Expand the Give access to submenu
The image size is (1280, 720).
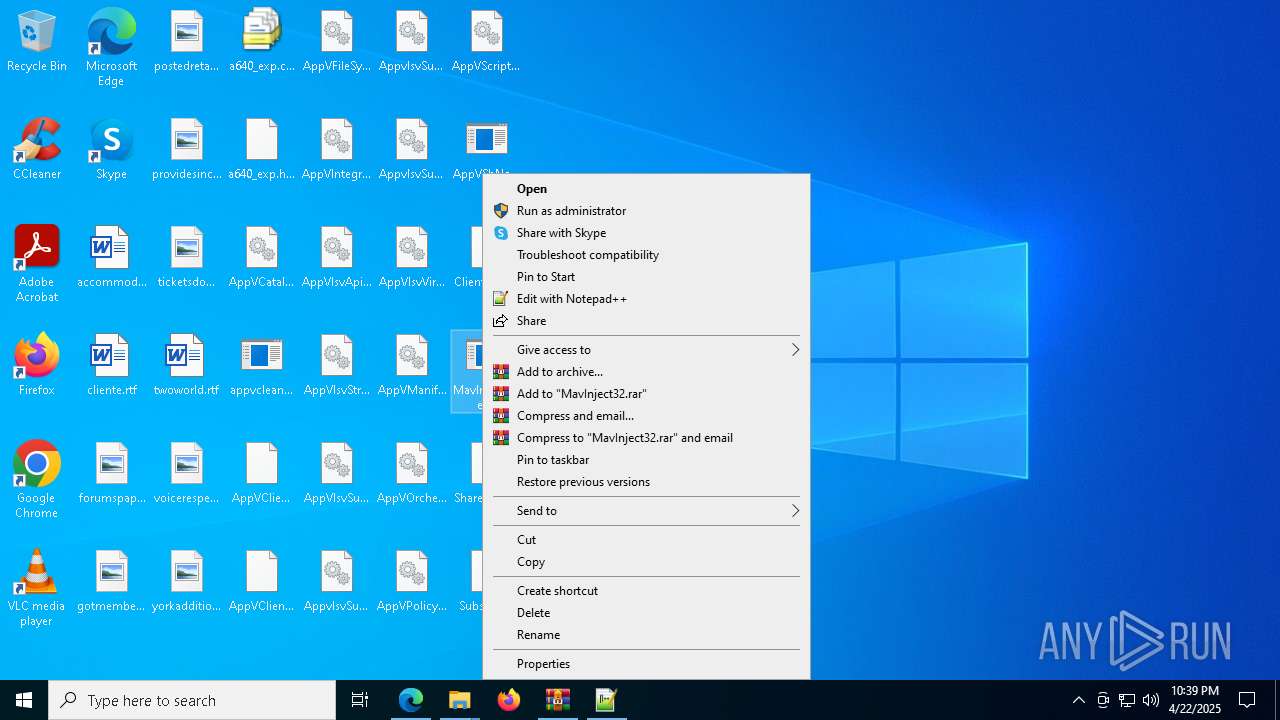click(646, 350)
